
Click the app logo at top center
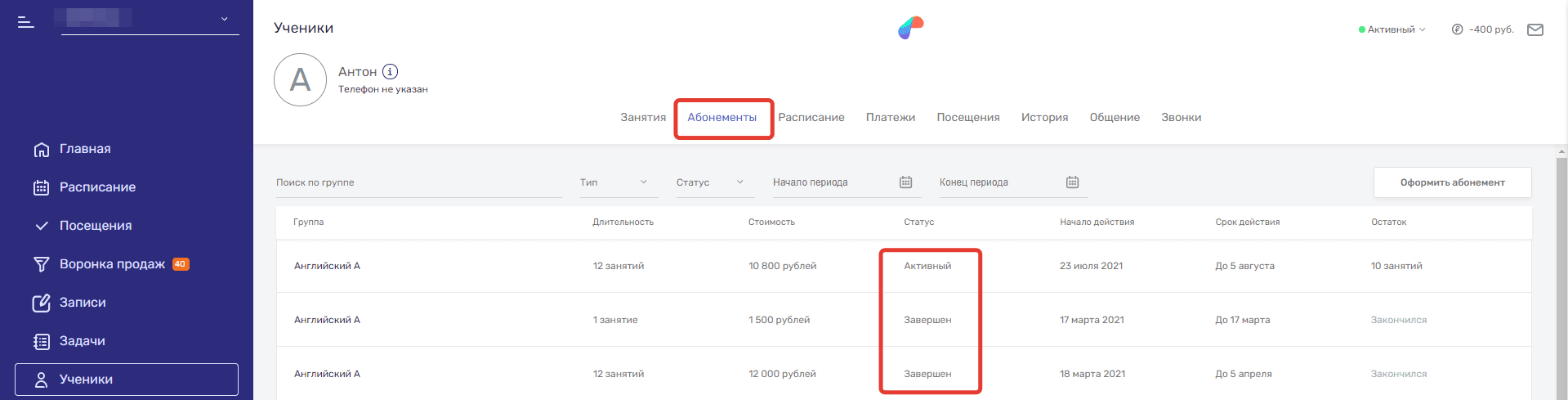910,28
